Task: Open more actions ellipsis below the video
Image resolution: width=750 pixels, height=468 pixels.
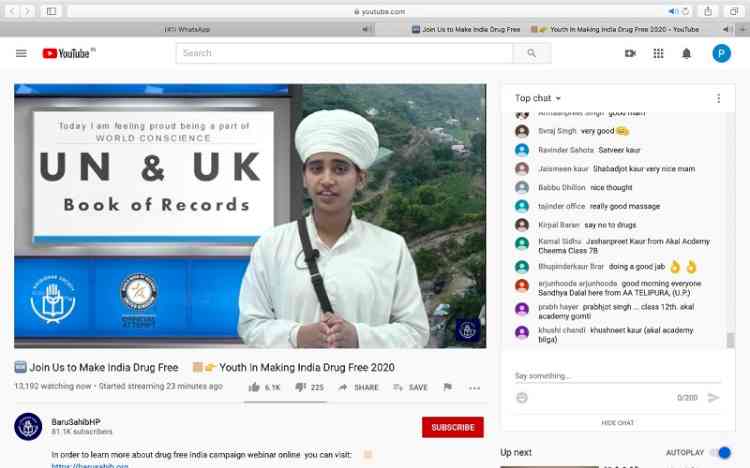Action: pos(474,387)
